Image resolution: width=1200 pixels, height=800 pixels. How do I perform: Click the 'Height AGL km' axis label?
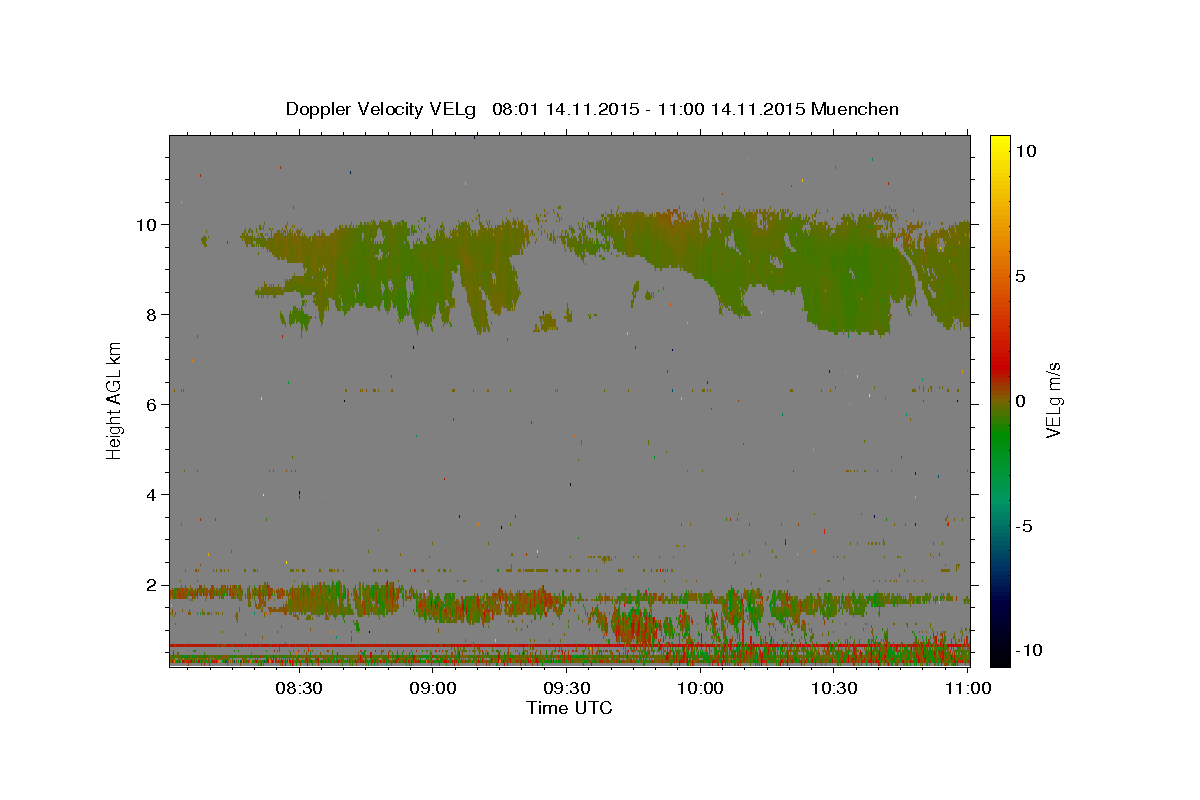[115, 400]
